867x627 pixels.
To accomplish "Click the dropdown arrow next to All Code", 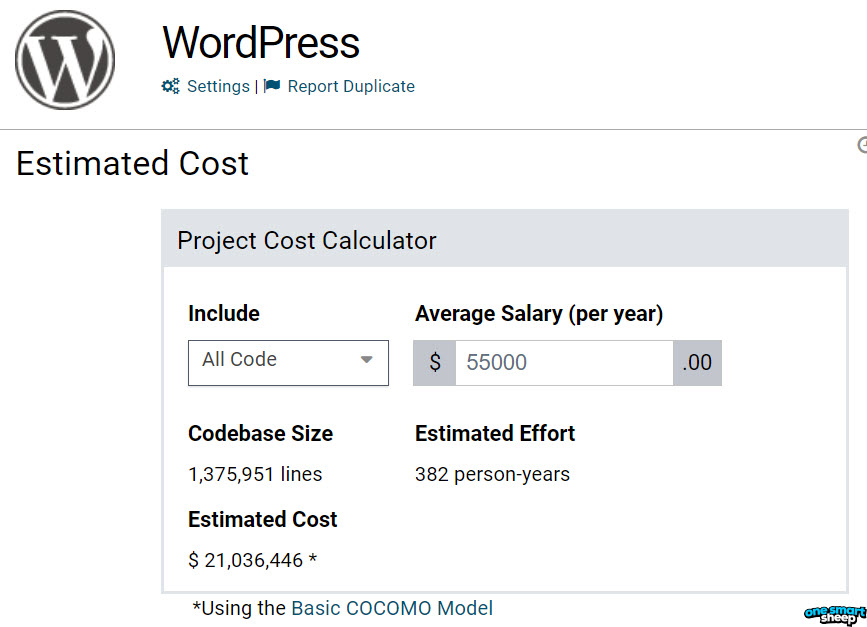I will pyautogui.click(x=367, y=362).
